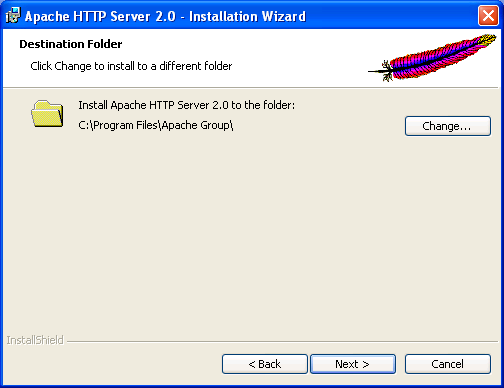Click 'Click Change to install to a different folder'
504x388 pixels.
pyautogui.click(x=131, y=66)
